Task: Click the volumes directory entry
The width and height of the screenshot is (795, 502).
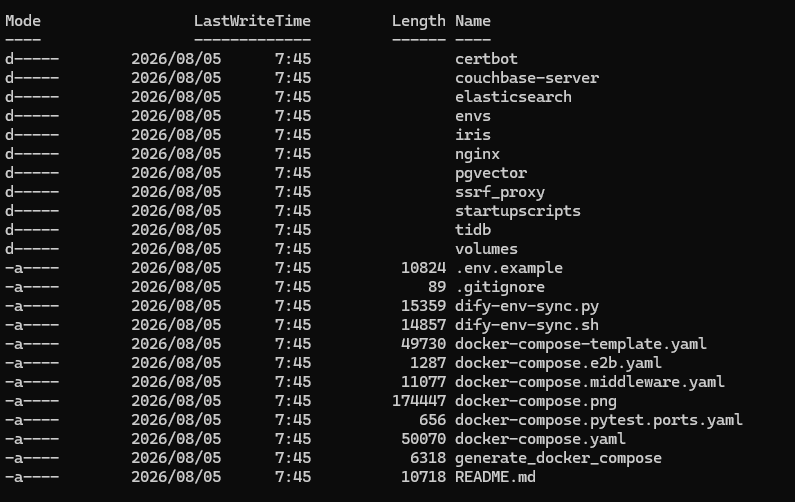Action: [486, 249]
